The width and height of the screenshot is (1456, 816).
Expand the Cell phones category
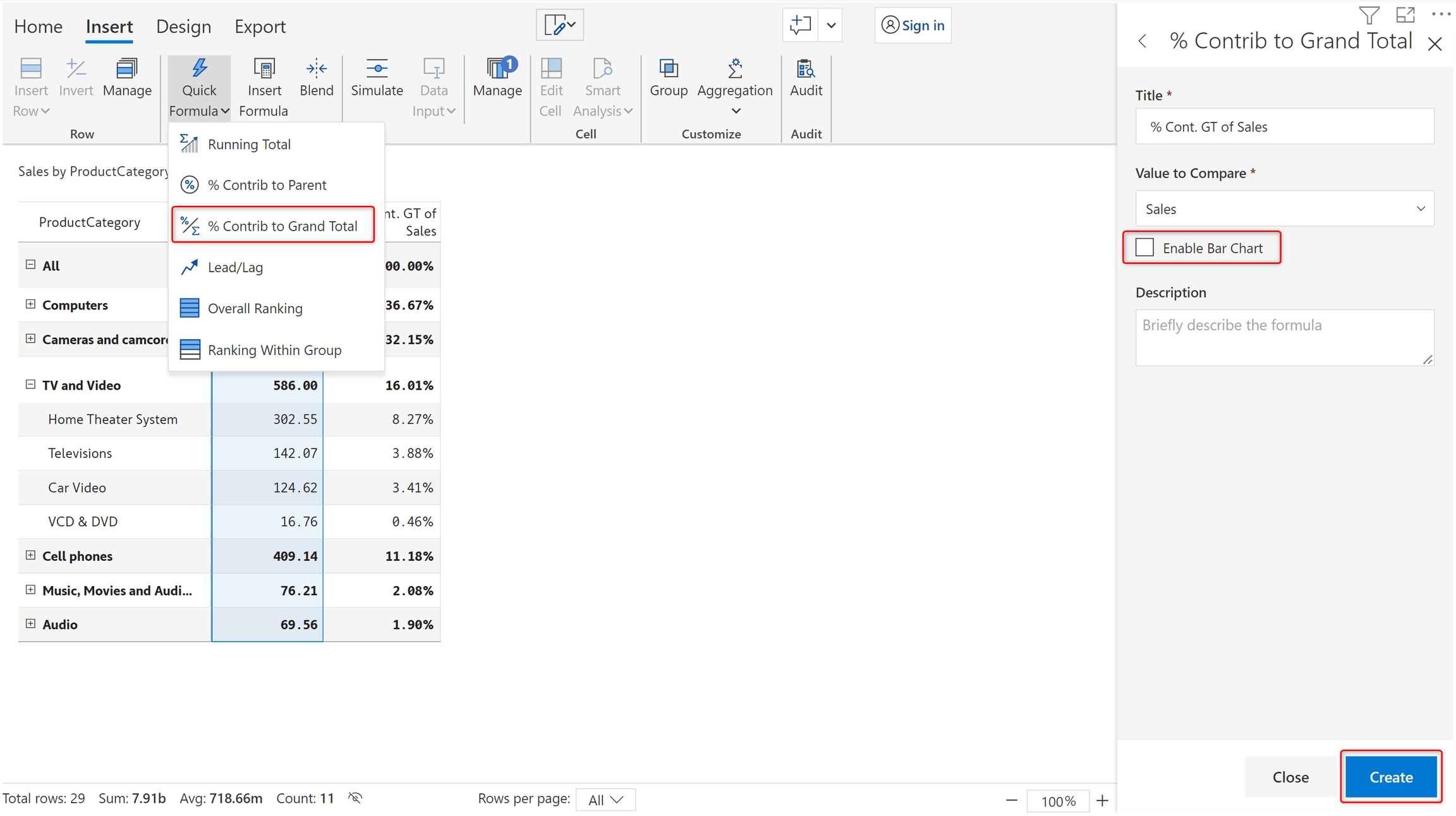[x=30, y=555]
